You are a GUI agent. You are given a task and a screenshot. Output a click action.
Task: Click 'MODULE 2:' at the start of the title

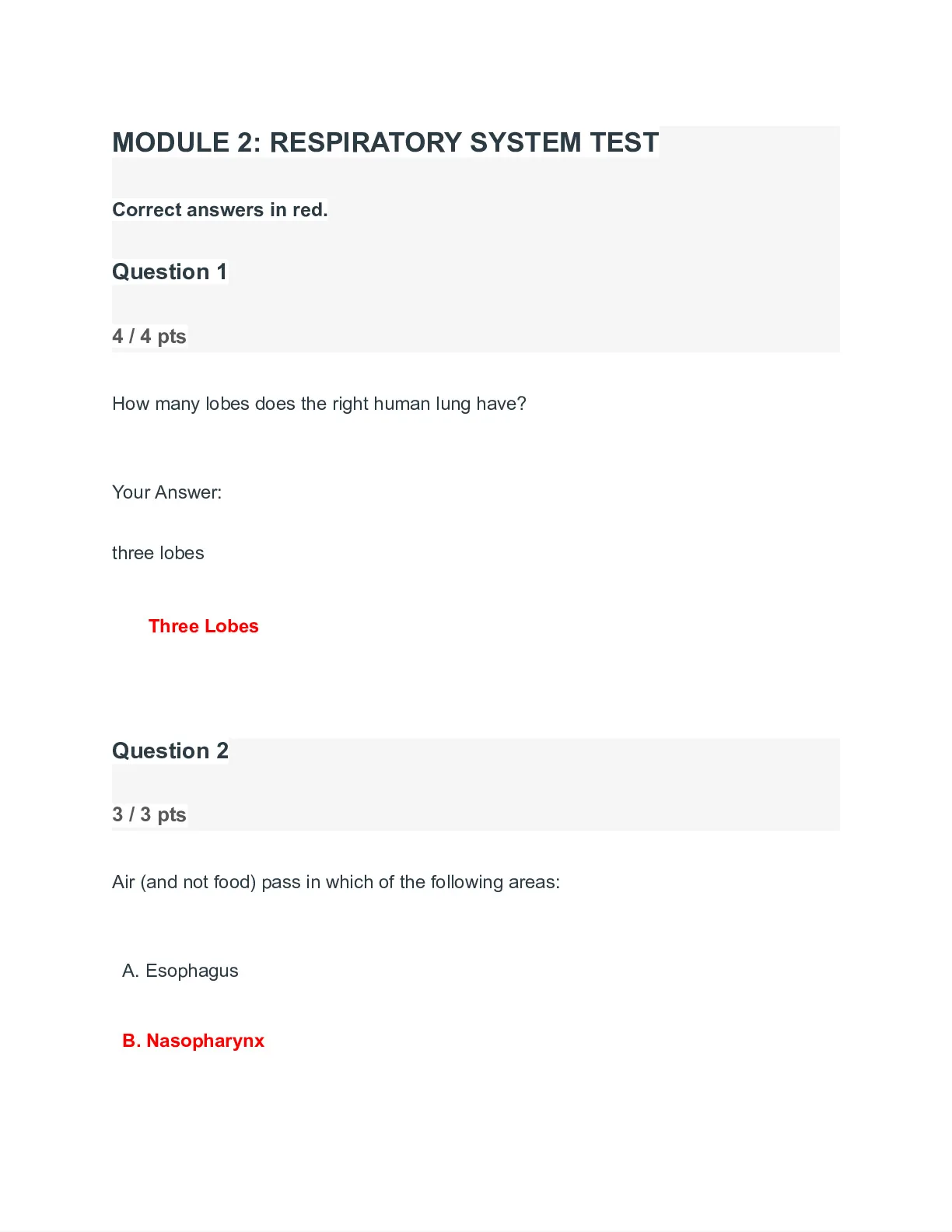(187, 142)
